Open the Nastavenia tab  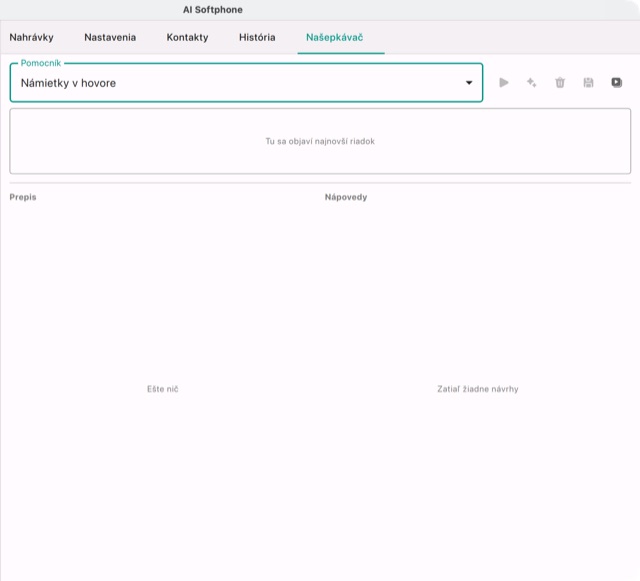[x=110, y=37]
